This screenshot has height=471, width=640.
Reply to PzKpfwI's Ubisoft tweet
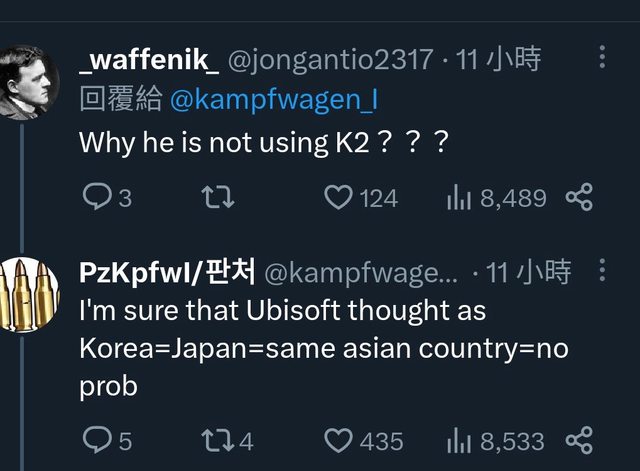(x=95, y=440)
